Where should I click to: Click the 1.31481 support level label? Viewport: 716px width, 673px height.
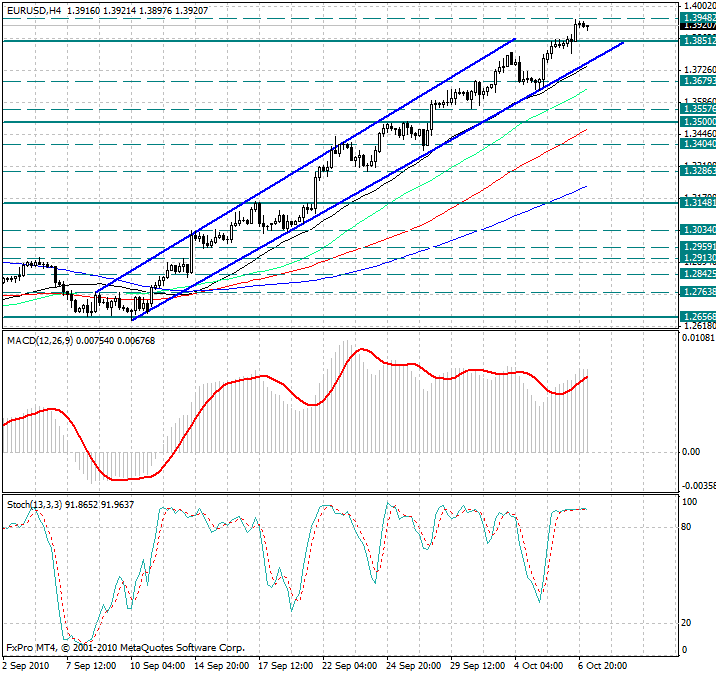697,203
